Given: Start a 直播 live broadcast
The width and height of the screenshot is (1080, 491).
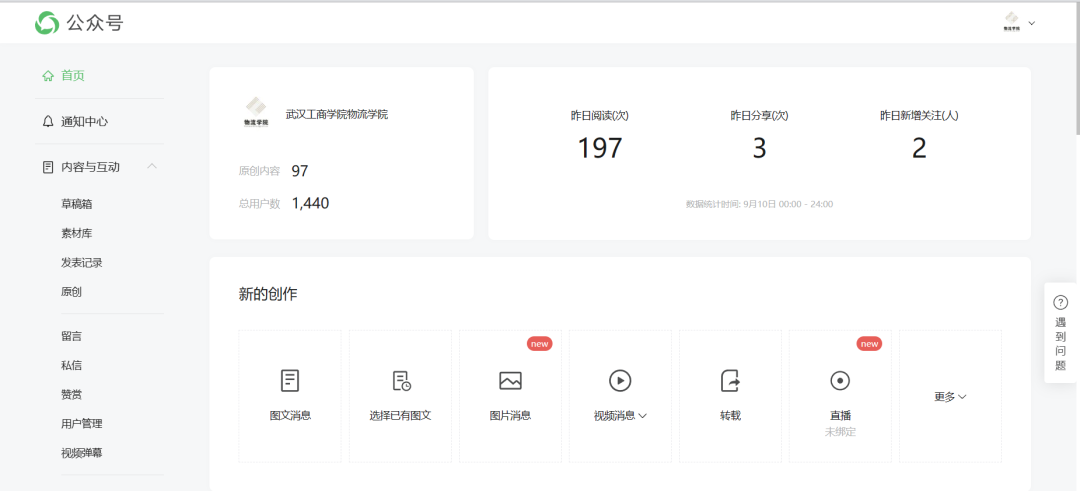Looking at the screenshot, I should (x=840, y=381).
